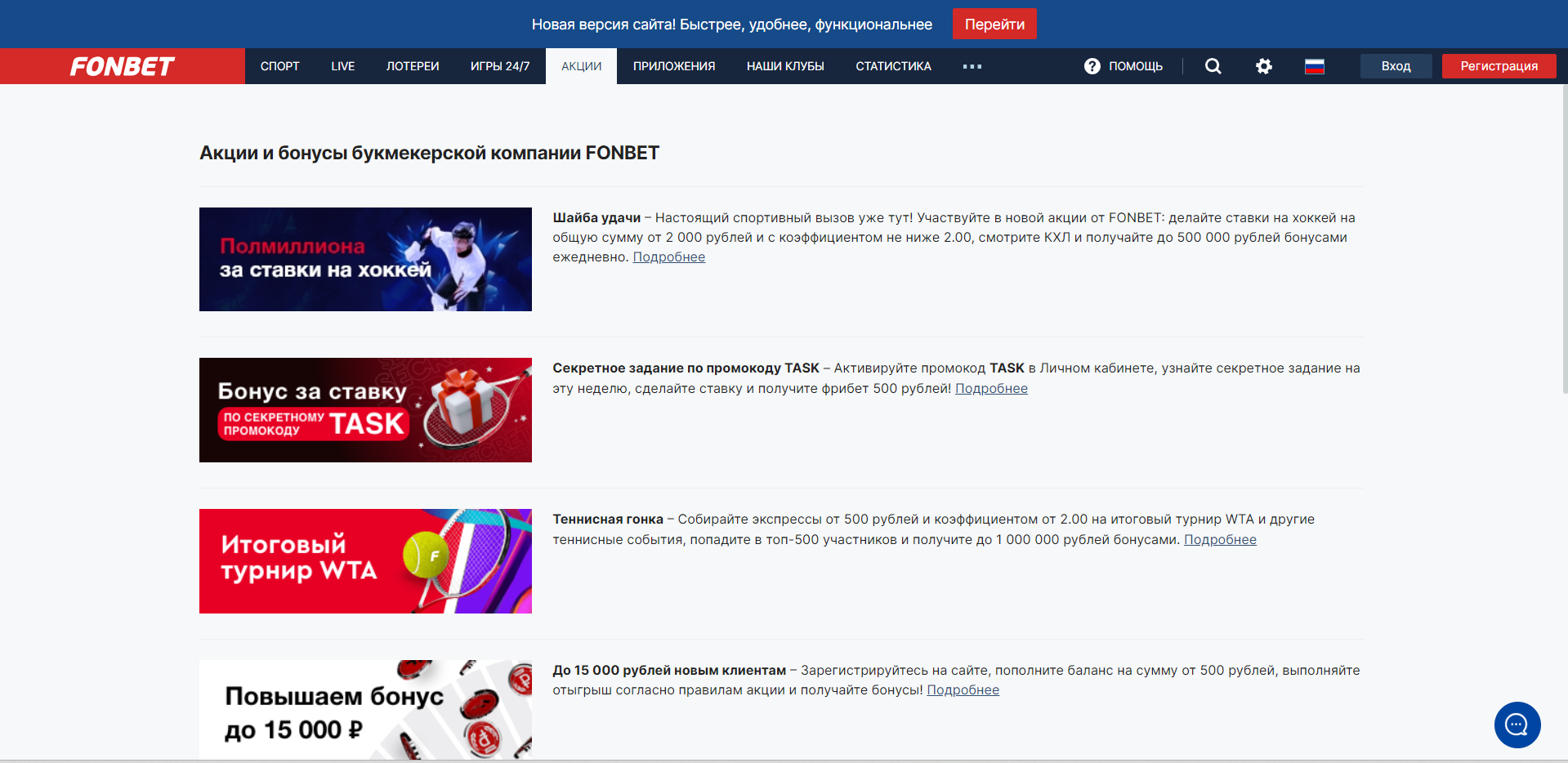Click the red Регистрация button

point(1499,66)
